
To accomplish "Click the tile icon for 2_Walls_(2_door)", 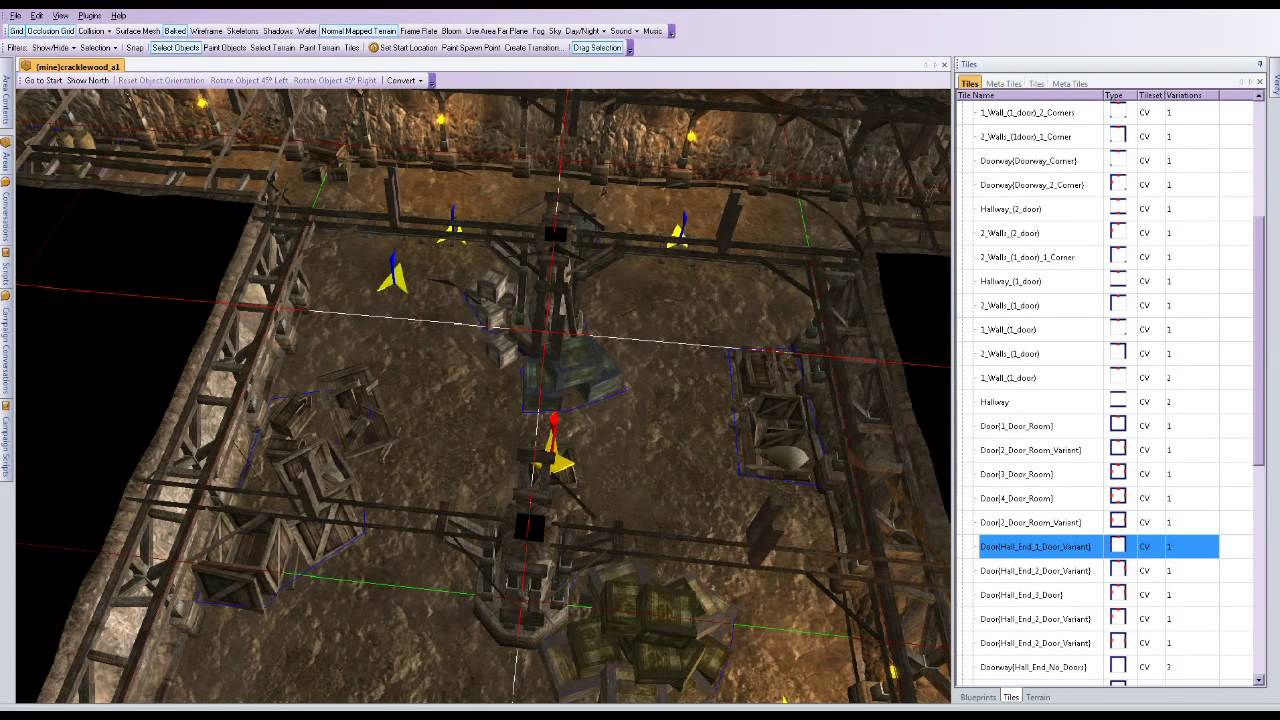I will tap(1118, 232).
